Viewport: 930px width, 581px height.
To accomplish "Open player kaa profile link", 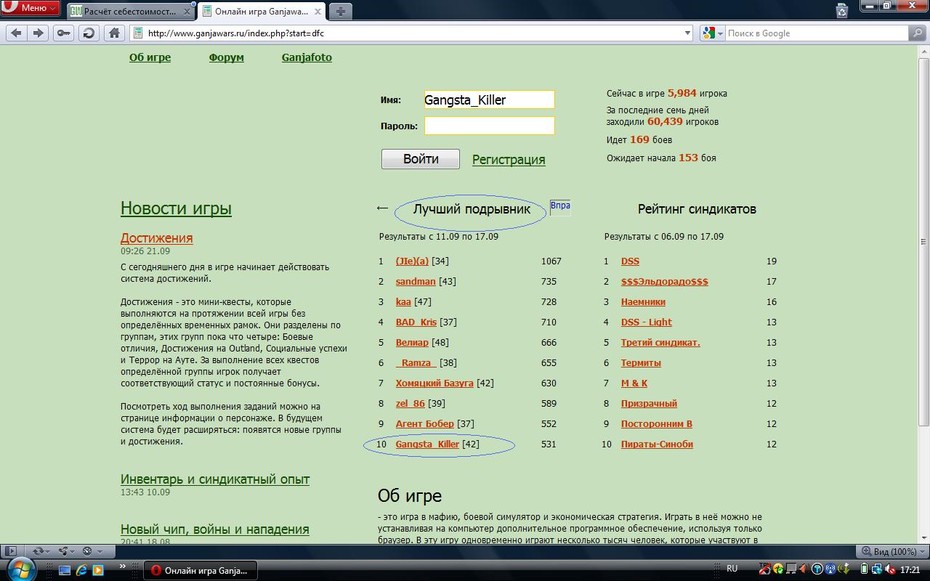I will tap(403, 302).
